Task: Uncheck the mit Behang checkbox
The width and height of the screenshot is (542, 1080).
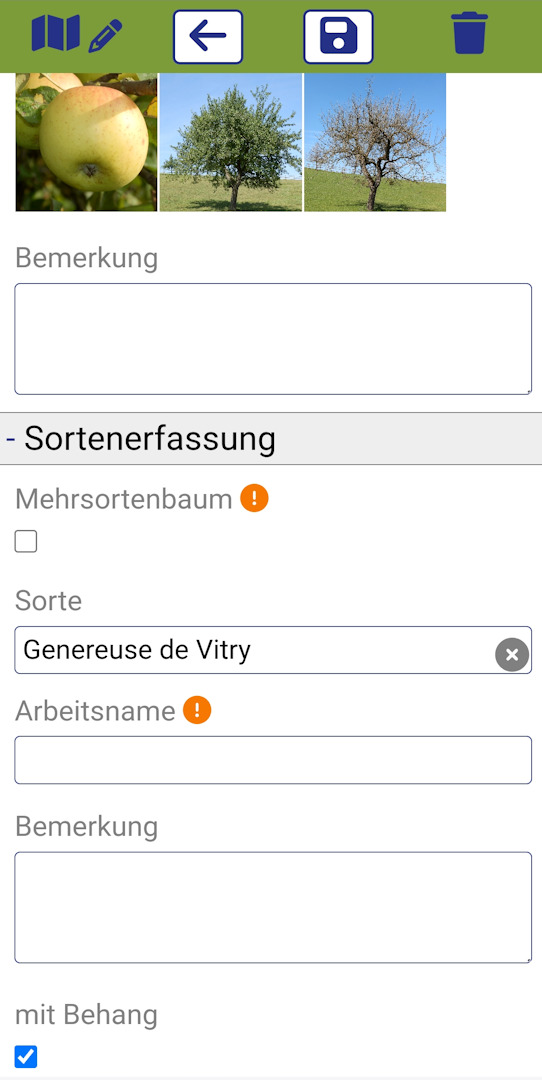Action: [x=26, y=1057]
